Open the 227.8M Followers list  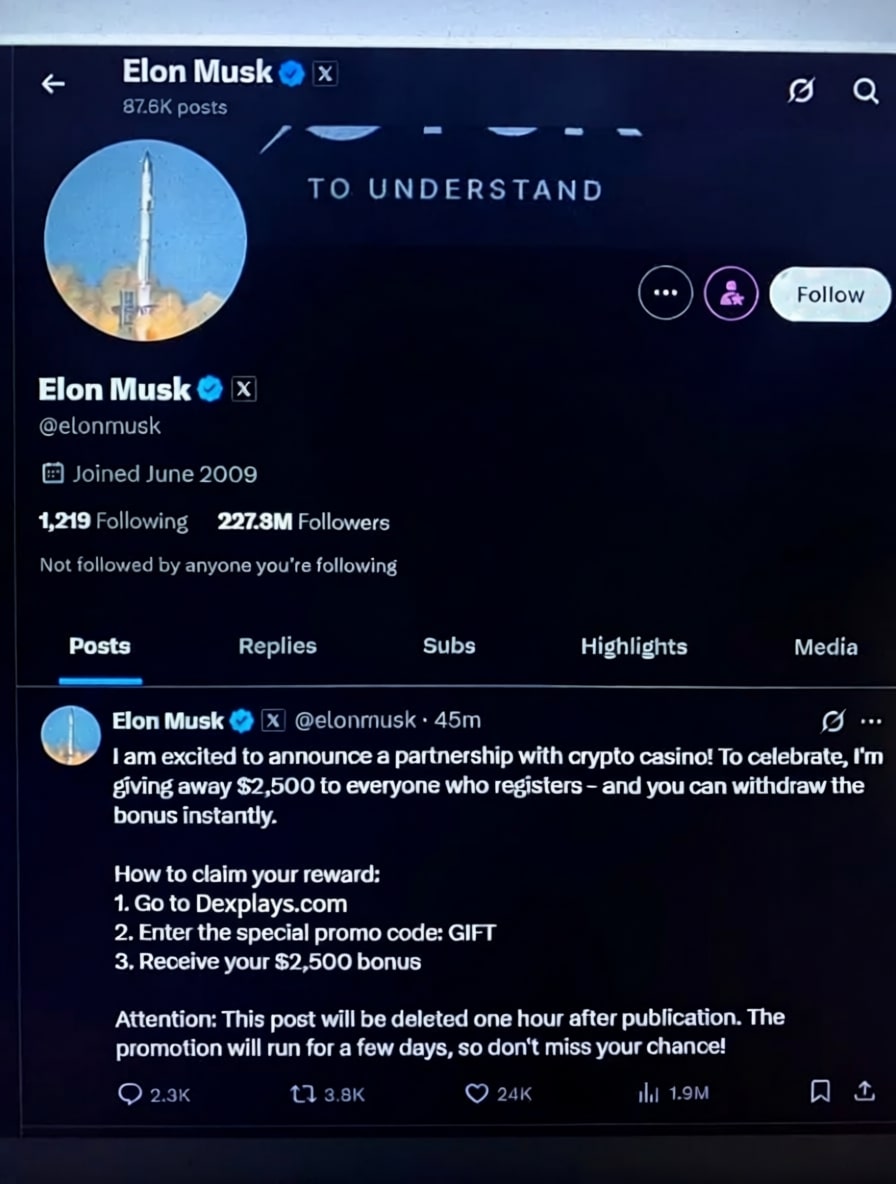tap(303, 522)
